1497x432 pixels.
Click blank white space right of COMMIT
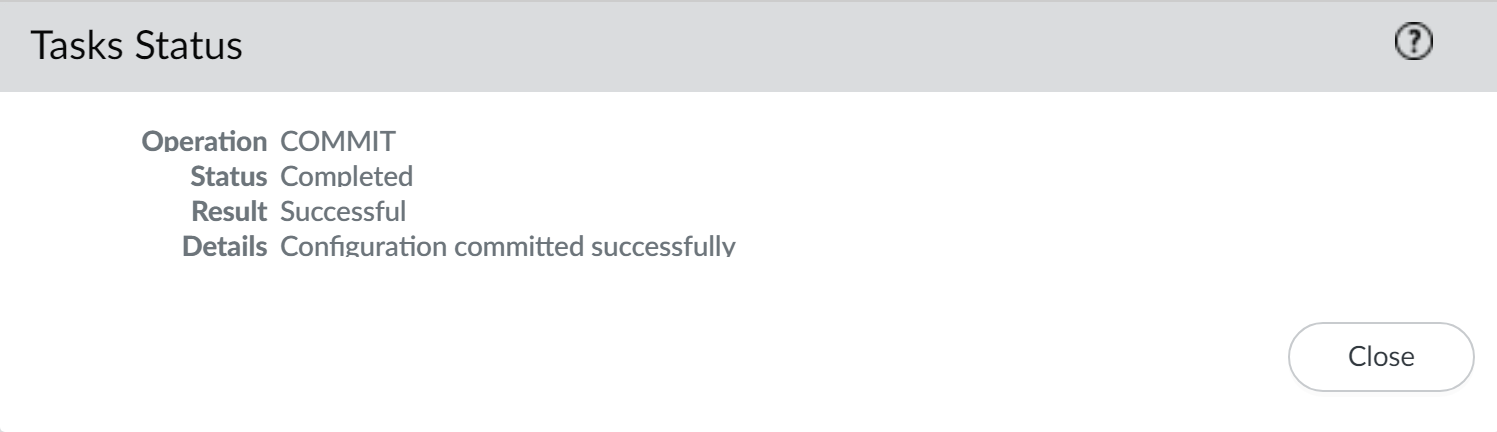coord(800,142)
